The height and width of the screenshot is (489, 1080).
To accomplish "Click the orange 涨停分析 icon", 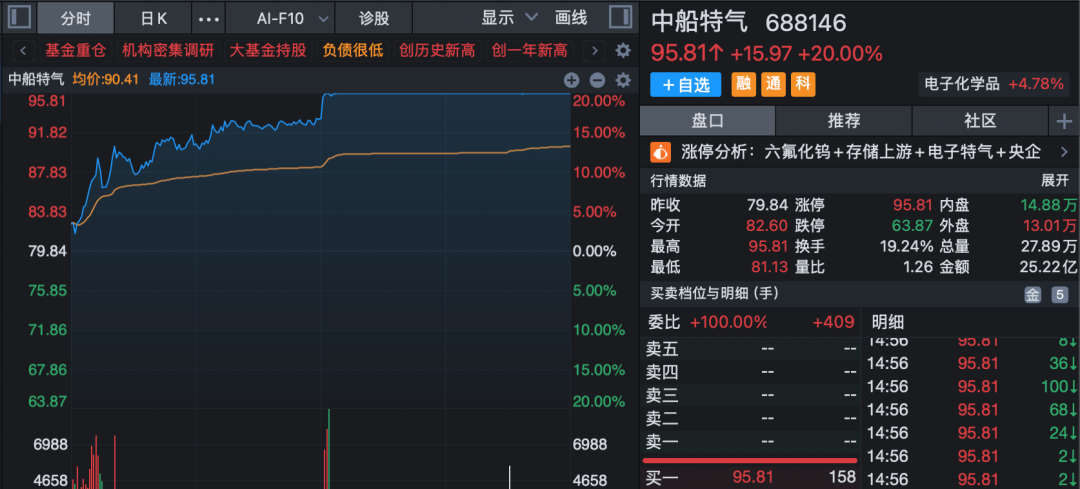I will (661, 152).
